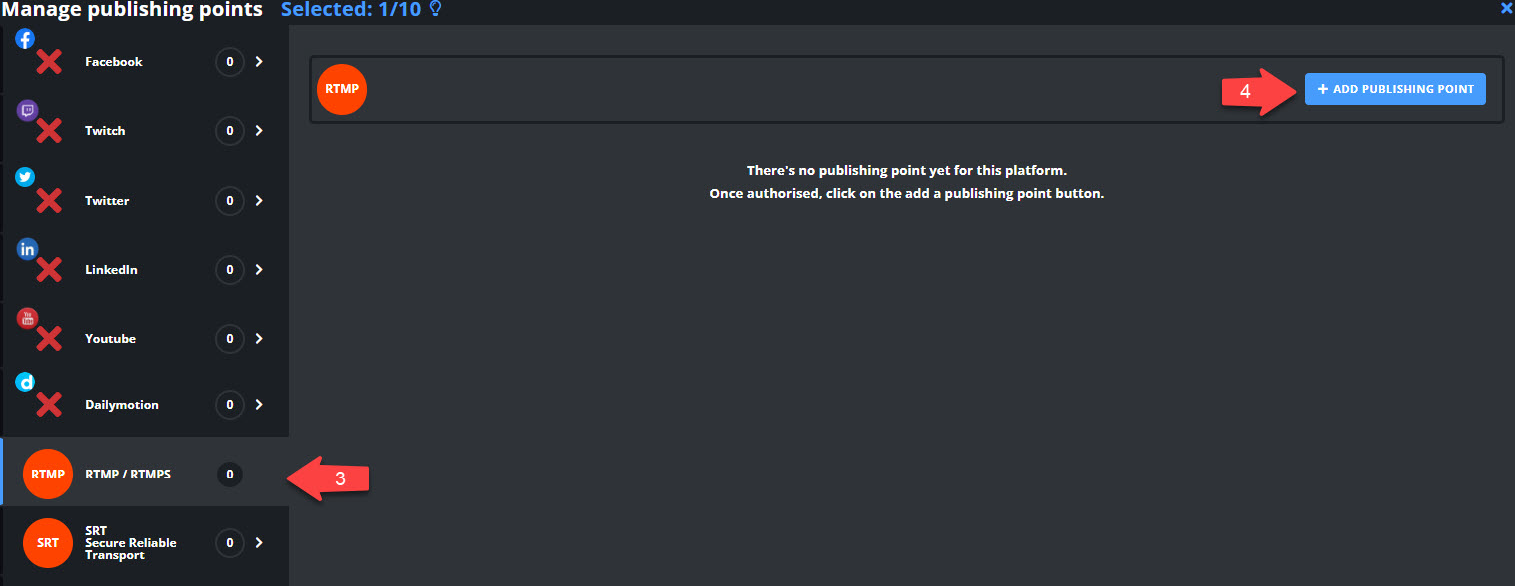Click the RTMP circle icon in sidebar

tap(48, 474)
